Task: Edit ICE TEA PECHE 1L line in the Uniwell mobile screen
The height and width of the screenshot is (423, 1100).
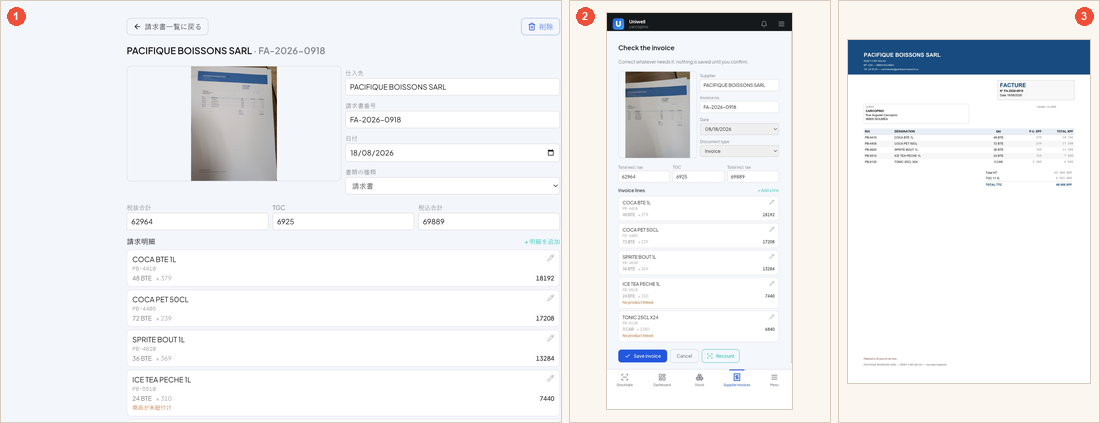Action: (x=772, y=283)
